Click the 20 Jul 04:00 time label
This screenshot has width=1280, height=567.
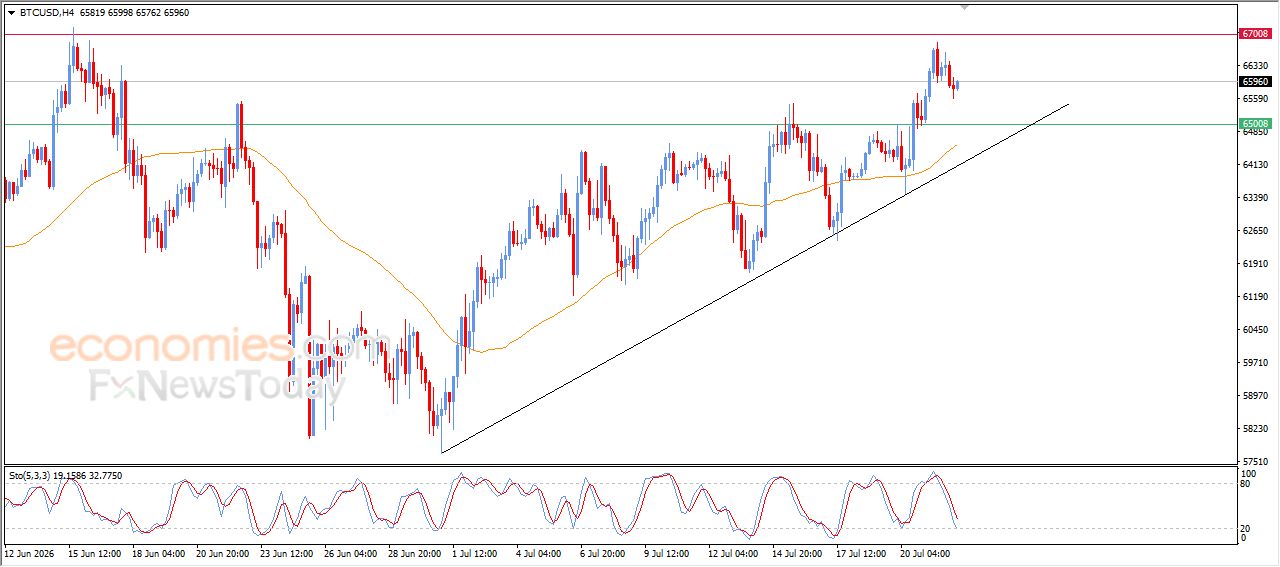click(x=923, y=552)
